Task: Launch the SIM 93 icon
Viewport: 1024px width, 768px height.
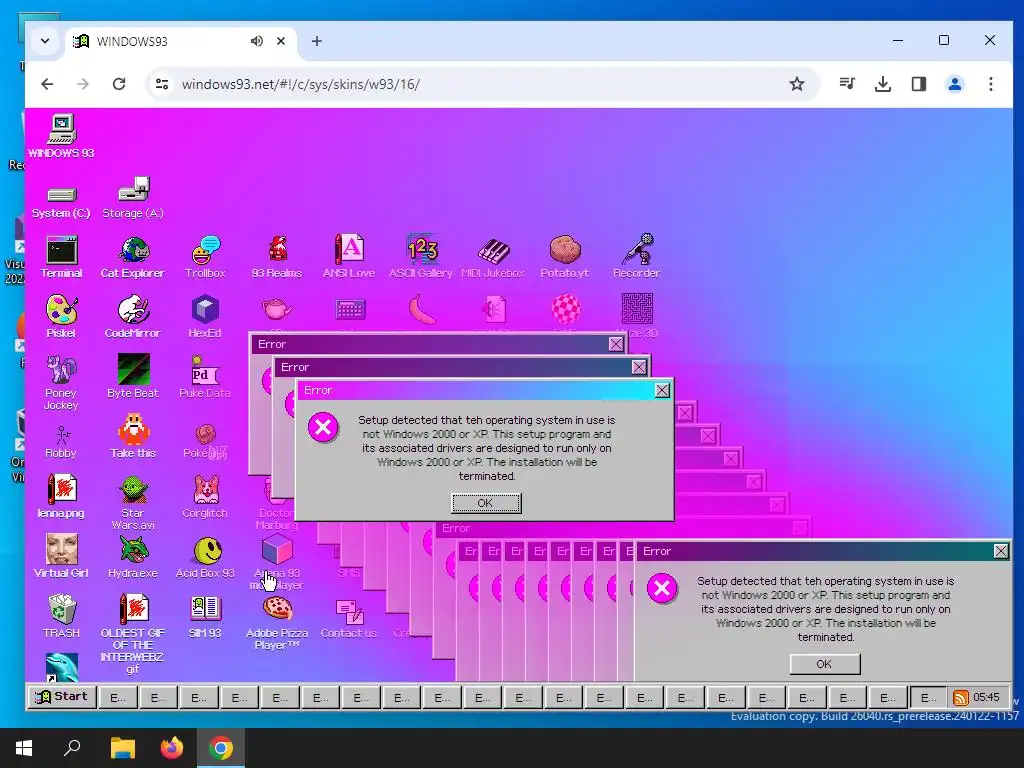Action: point(205,616)
